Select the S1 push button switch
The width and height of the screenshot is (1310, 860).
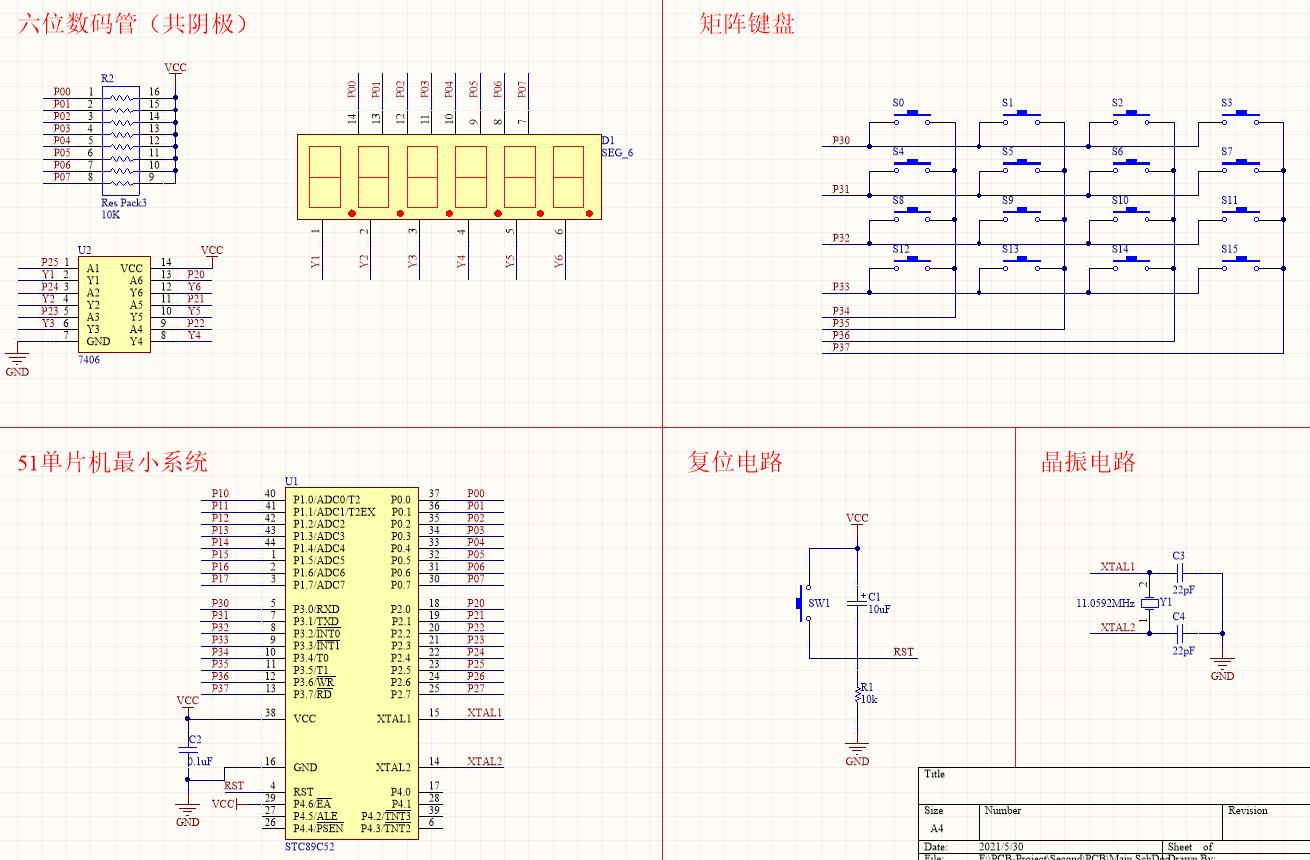tap(1021, 119)
